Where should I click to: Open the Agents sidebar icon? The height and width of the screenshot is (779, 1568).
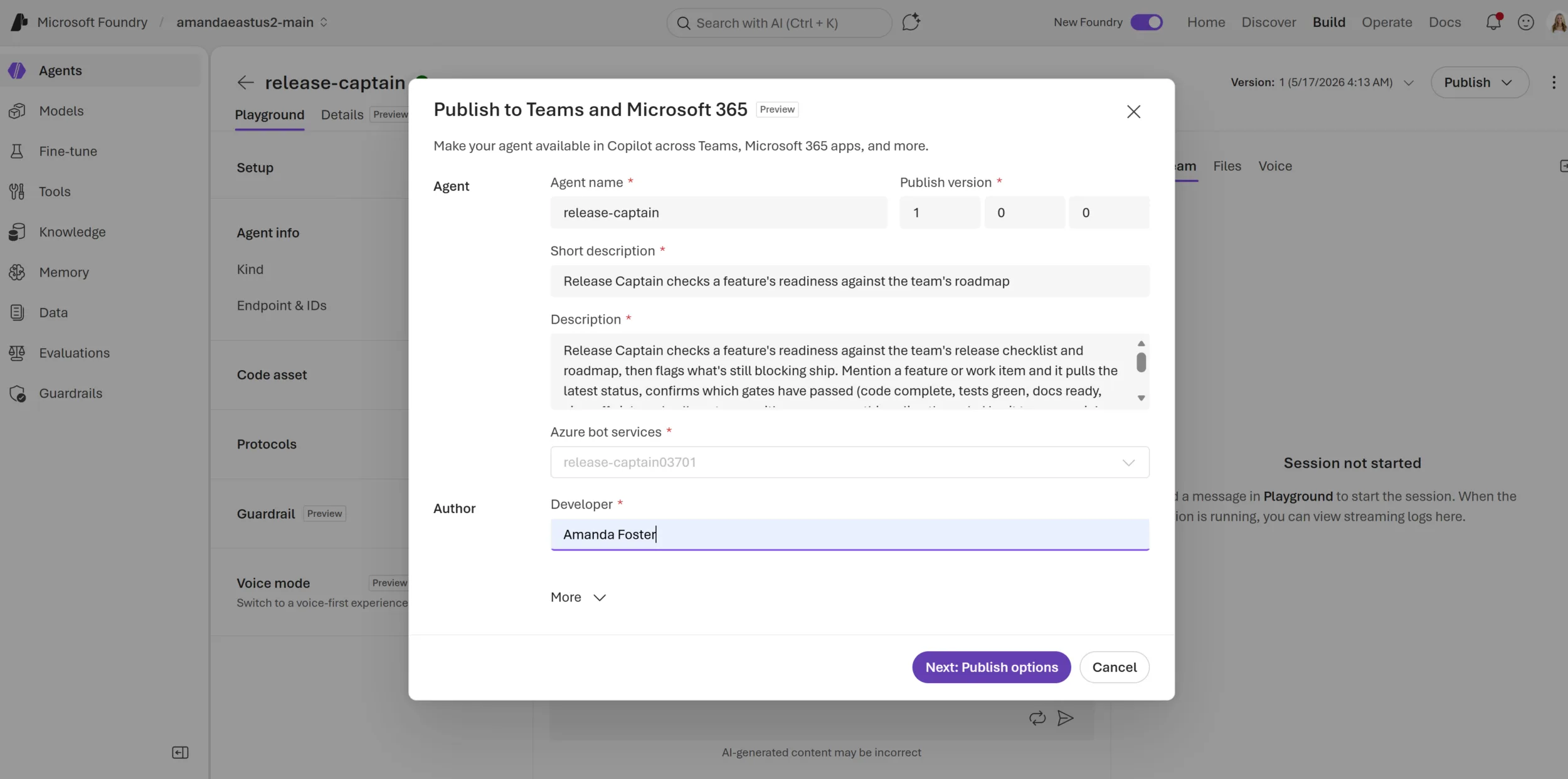pyautogui.click(x=17, y=70)
